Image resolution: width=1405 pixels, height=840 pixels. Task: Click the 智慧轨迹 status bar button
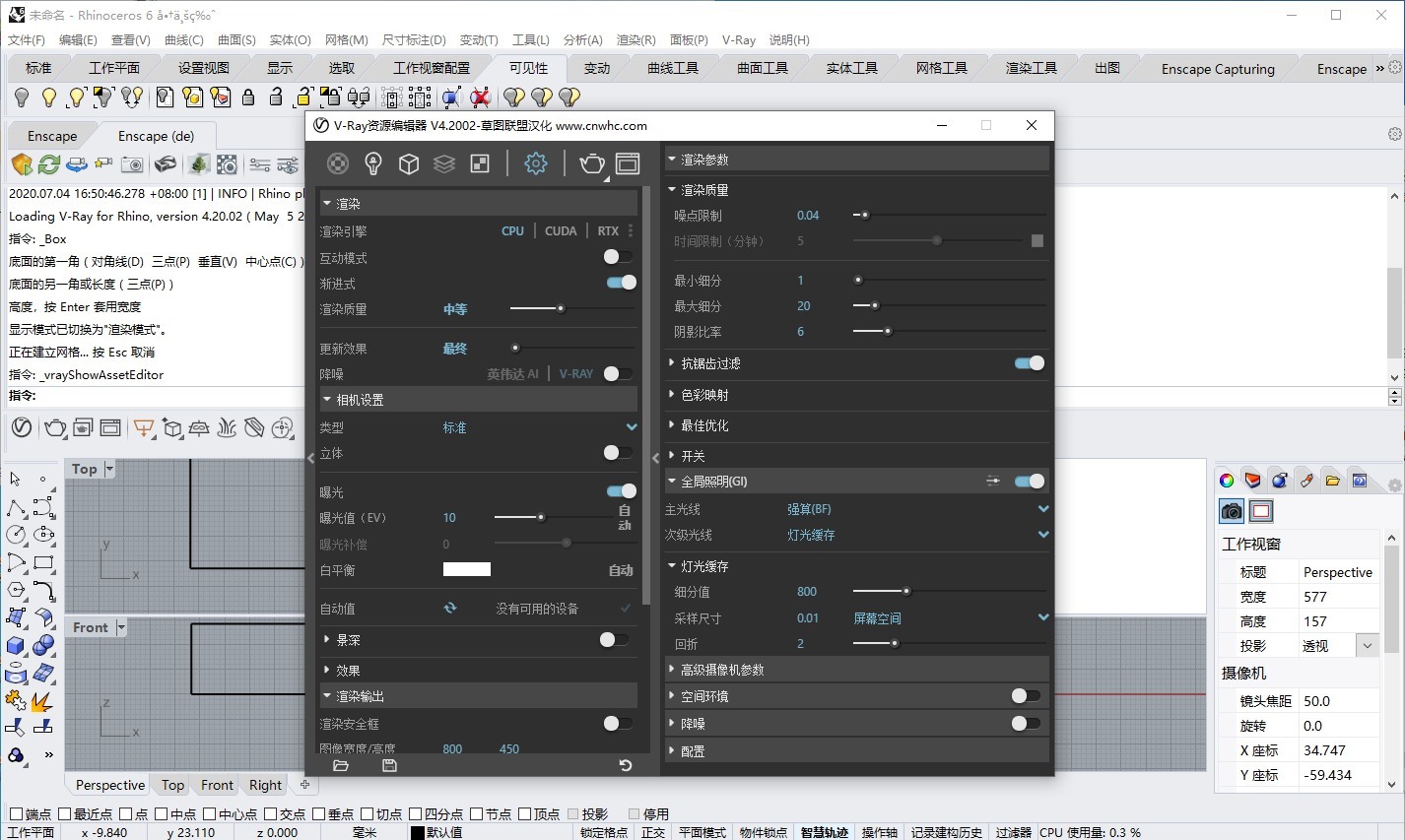pyautogui.click(x=824, y=832)
